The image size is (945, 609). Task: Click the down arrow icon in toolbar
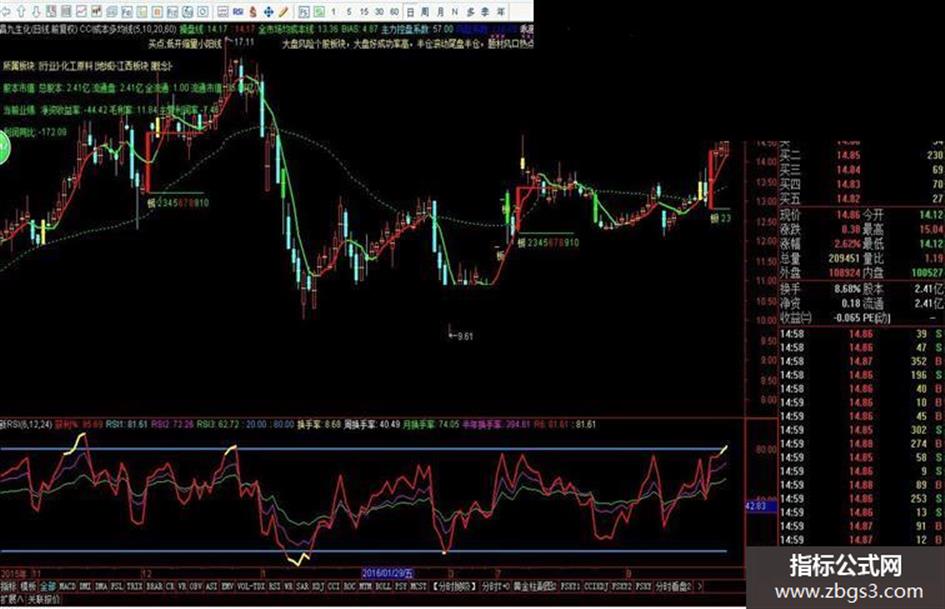(36, 11)
